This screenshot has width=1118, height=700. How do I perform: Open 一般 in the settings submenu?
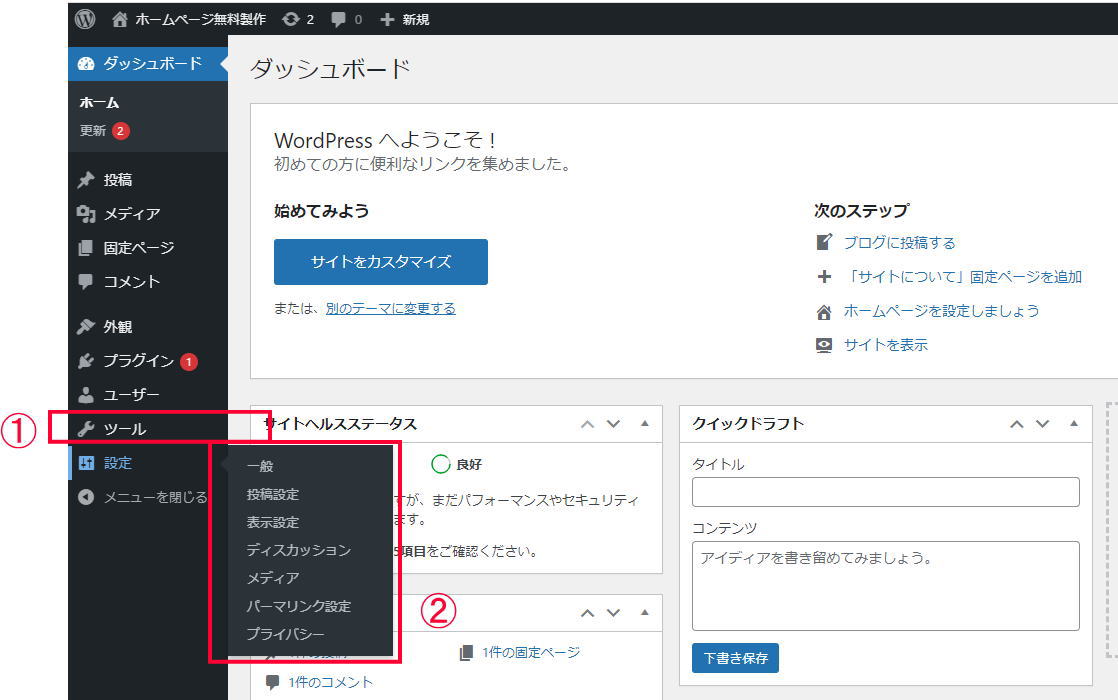(x=260, y=466)
